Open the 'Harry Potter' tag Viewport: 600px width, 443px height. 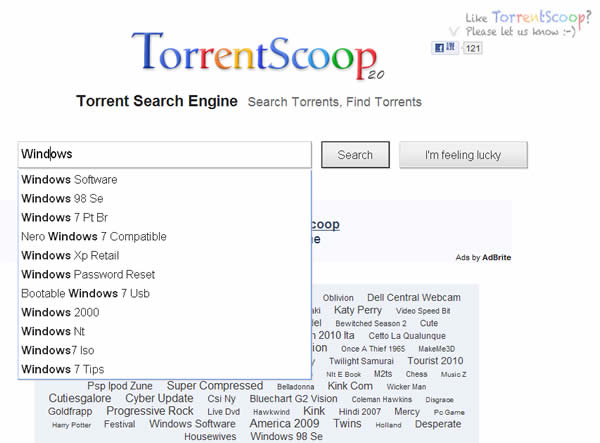(72, 425)
